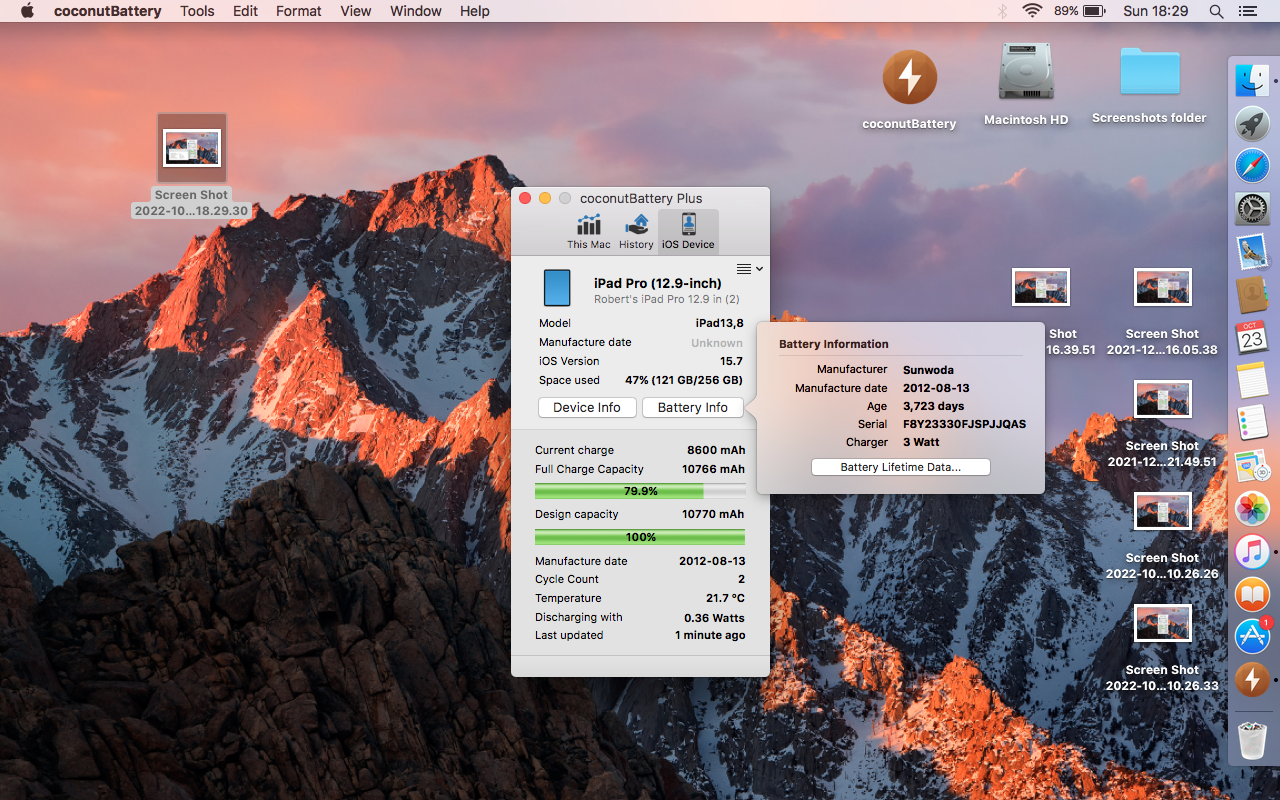Click the serial number F8Y23330FJSPJJQAS

click(964, 424)
